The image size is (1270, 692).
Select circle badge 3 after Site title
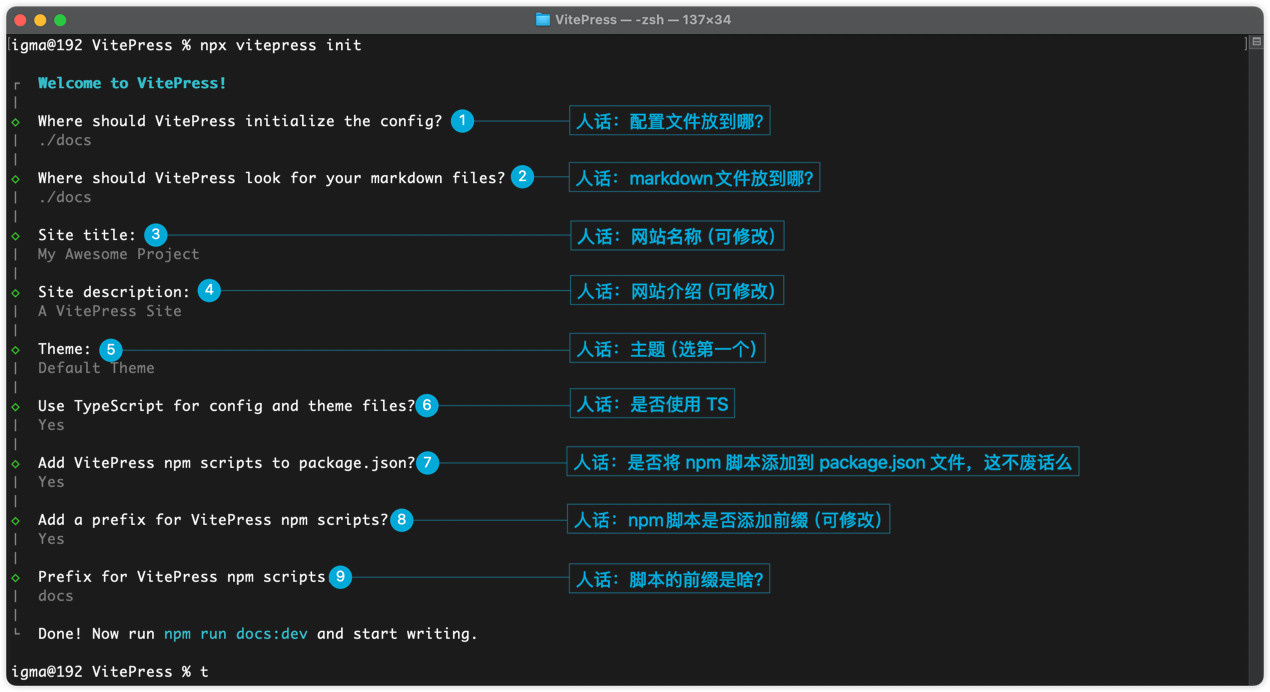click(x=155, y=235)
